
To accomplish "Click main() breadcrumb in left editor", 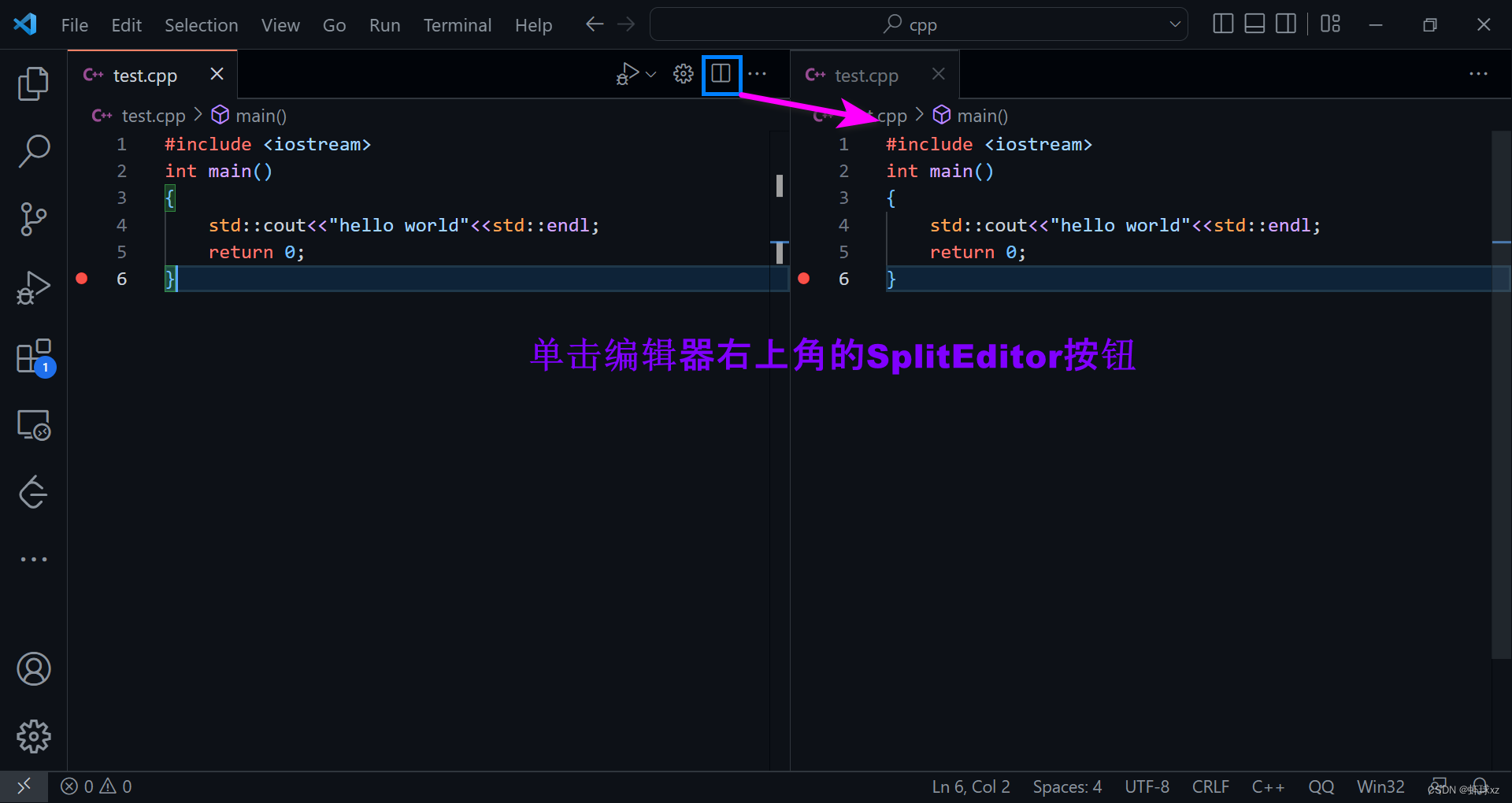I will point(261,116).
